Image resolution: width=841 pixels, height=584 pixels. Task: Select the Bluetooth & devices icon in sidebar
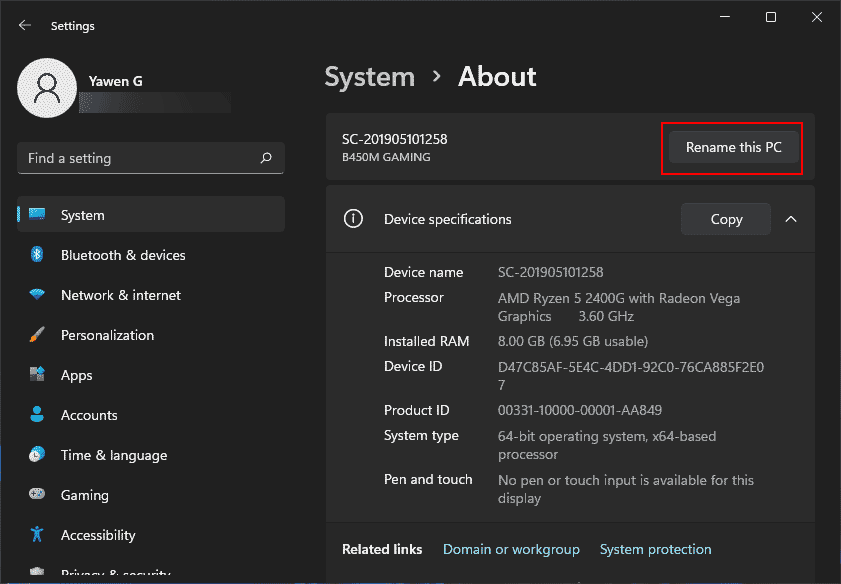click(39, 255)
